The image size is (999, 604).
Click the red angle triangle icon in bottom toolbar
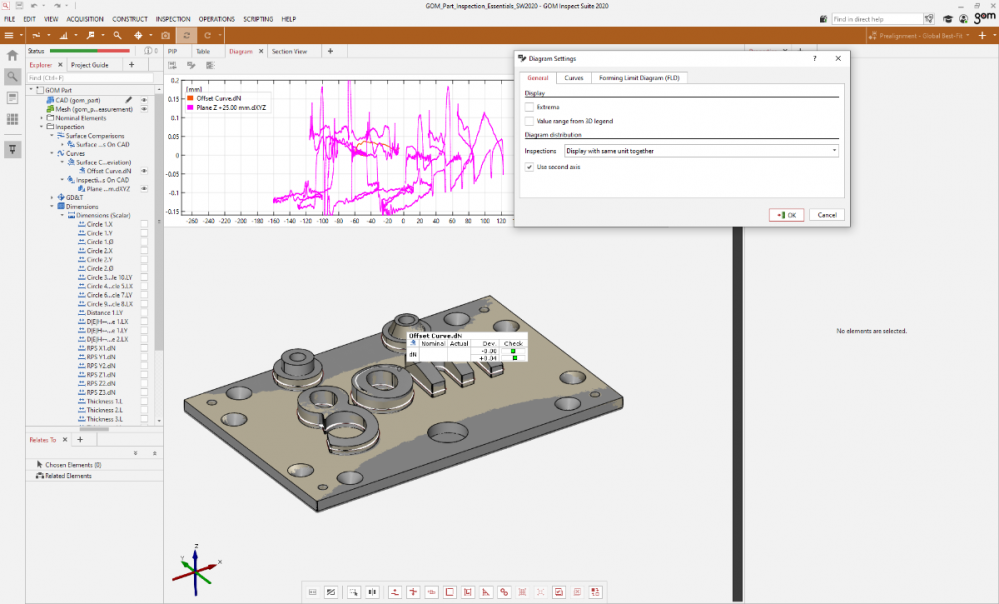[486, 592]
